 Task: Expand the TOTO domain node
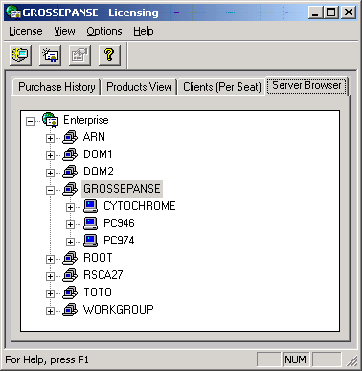click(x=50, y=294)
